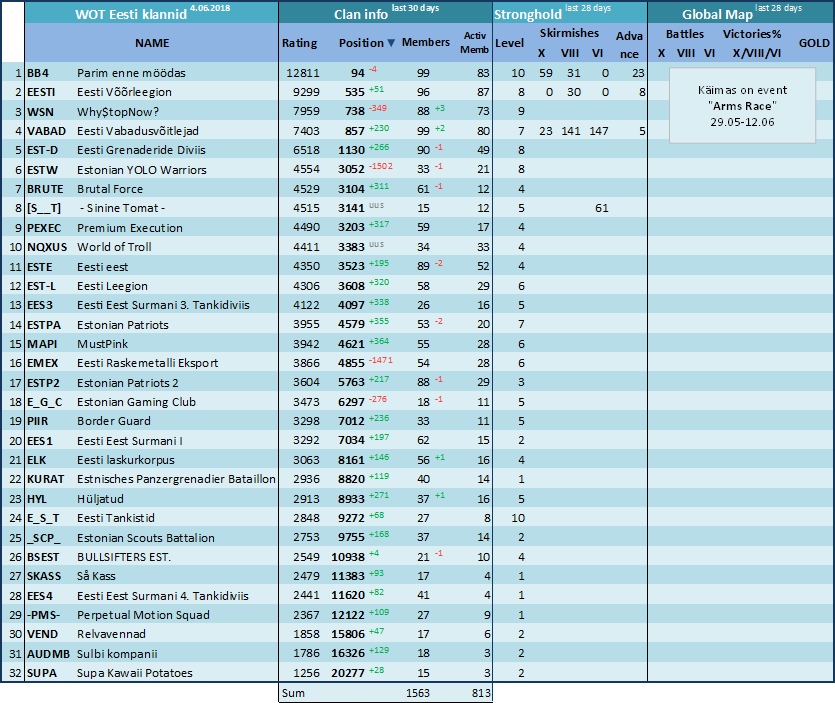Screen dimensions: 835x703
Task: Select position value 10938
Action: pos(348,557)
